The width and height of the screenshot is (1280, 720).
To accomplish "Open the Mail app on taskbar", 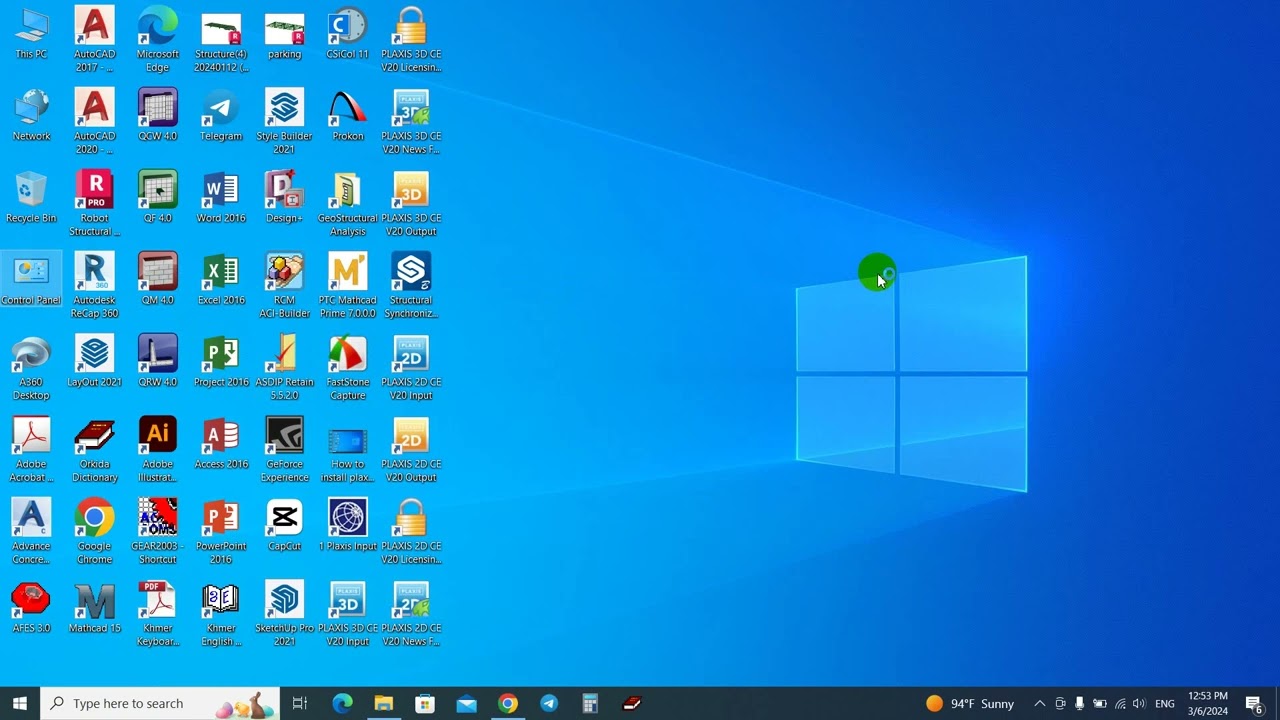I will pos(466,703).
